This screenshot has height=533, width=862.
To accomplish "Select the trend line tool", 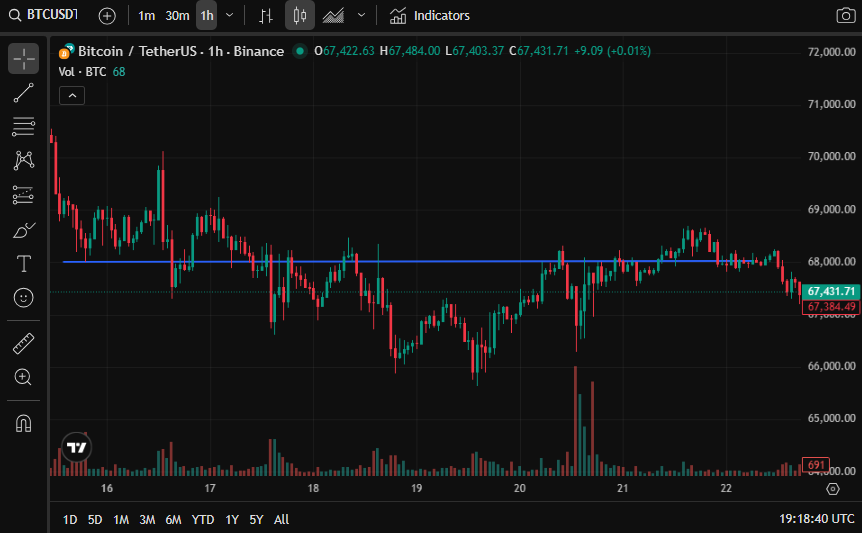I will pos(24,93).
